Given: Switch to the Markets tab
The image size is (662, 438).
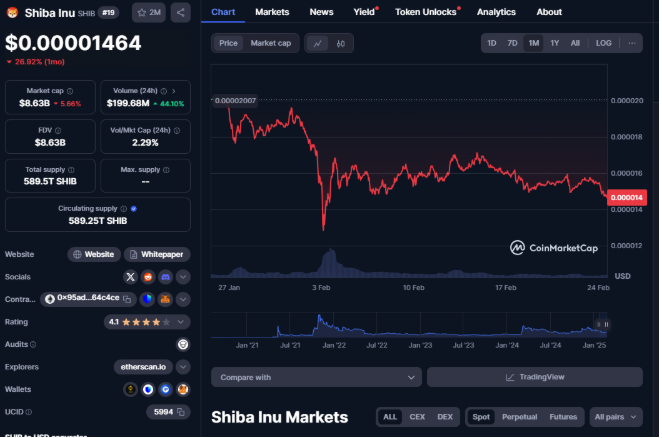Looking at the screenshot, I should [272, 12].
